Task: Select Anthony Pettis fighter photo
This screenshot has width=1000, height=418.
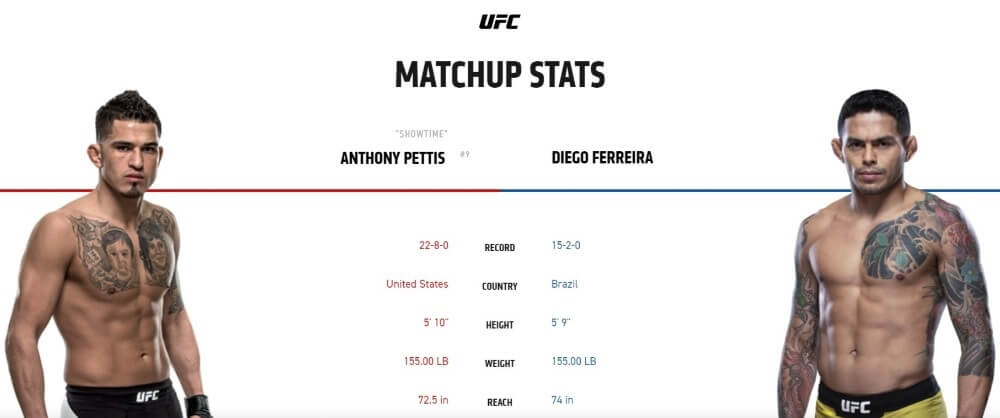Action: coord(108,254)
